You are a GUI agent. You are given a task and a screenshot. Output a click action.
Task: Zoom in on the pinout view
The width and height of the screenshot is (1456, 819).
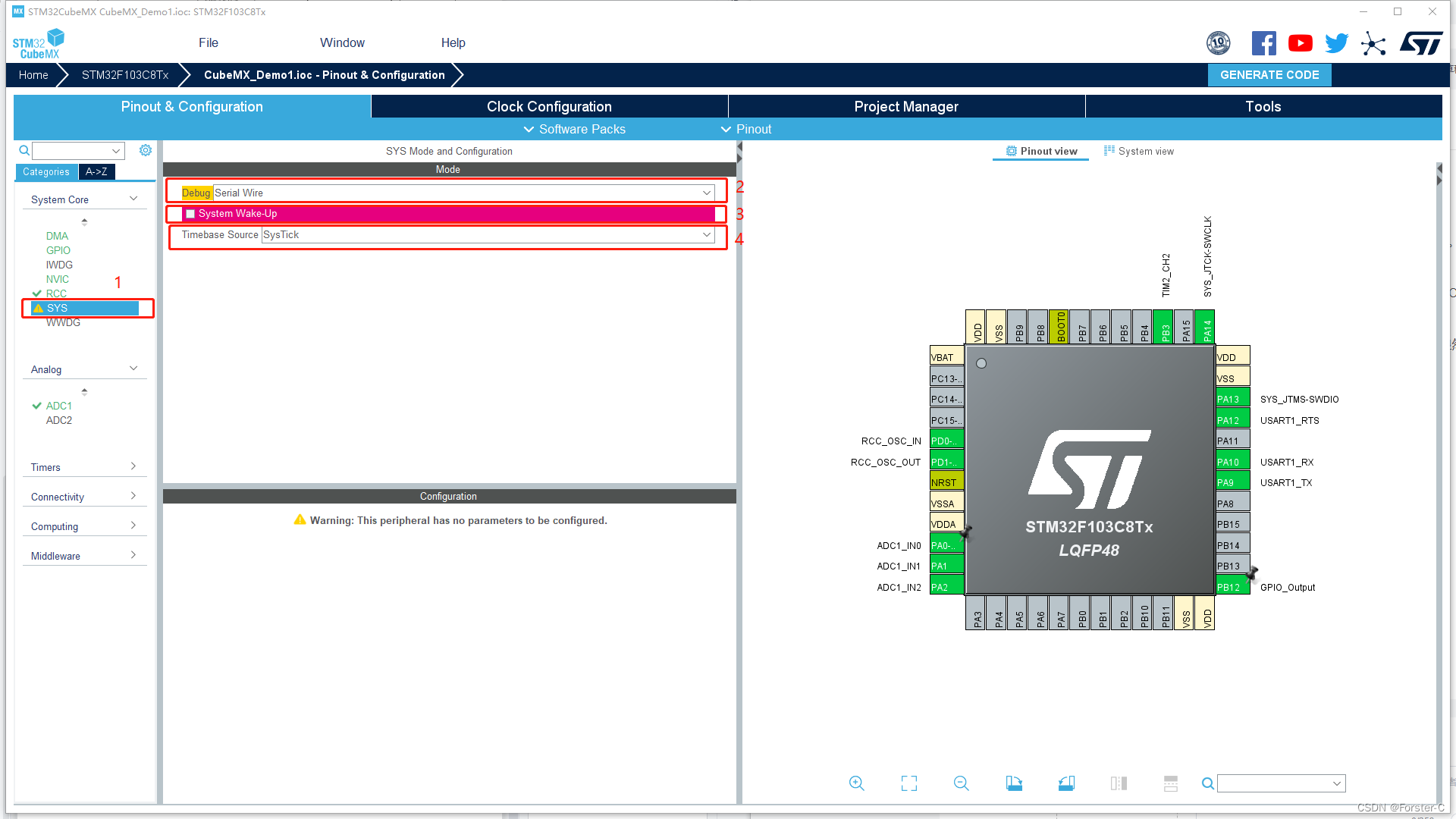point(856,783)
